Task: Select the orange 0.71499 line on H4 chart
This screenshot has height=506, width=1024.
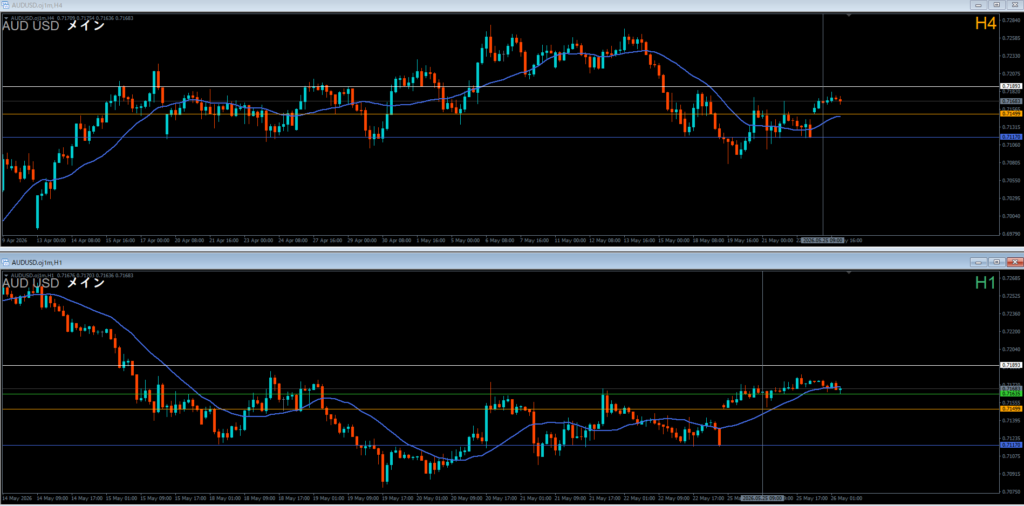Action: (500, 114)
